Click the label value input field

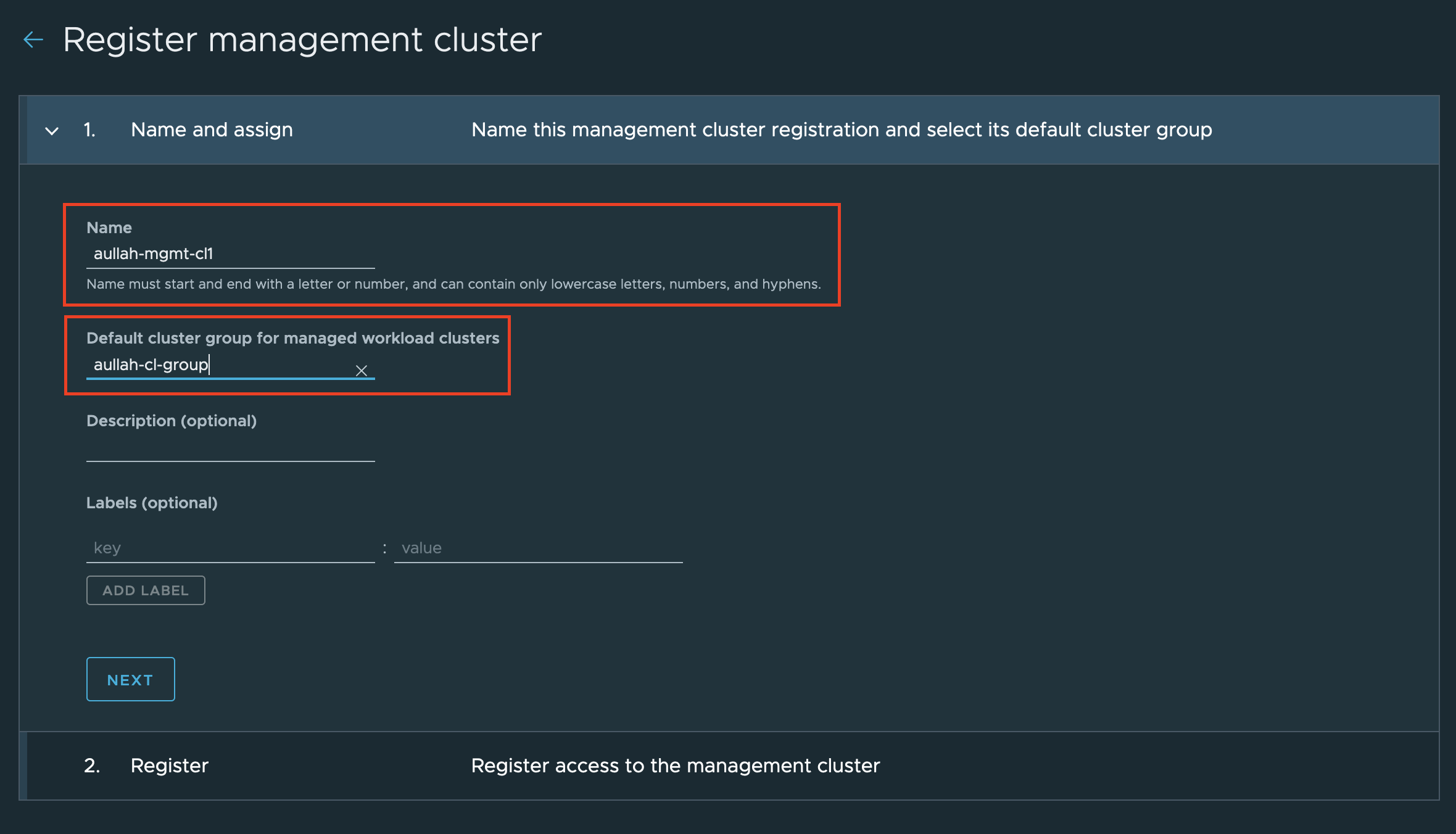(x=537, y=548)
